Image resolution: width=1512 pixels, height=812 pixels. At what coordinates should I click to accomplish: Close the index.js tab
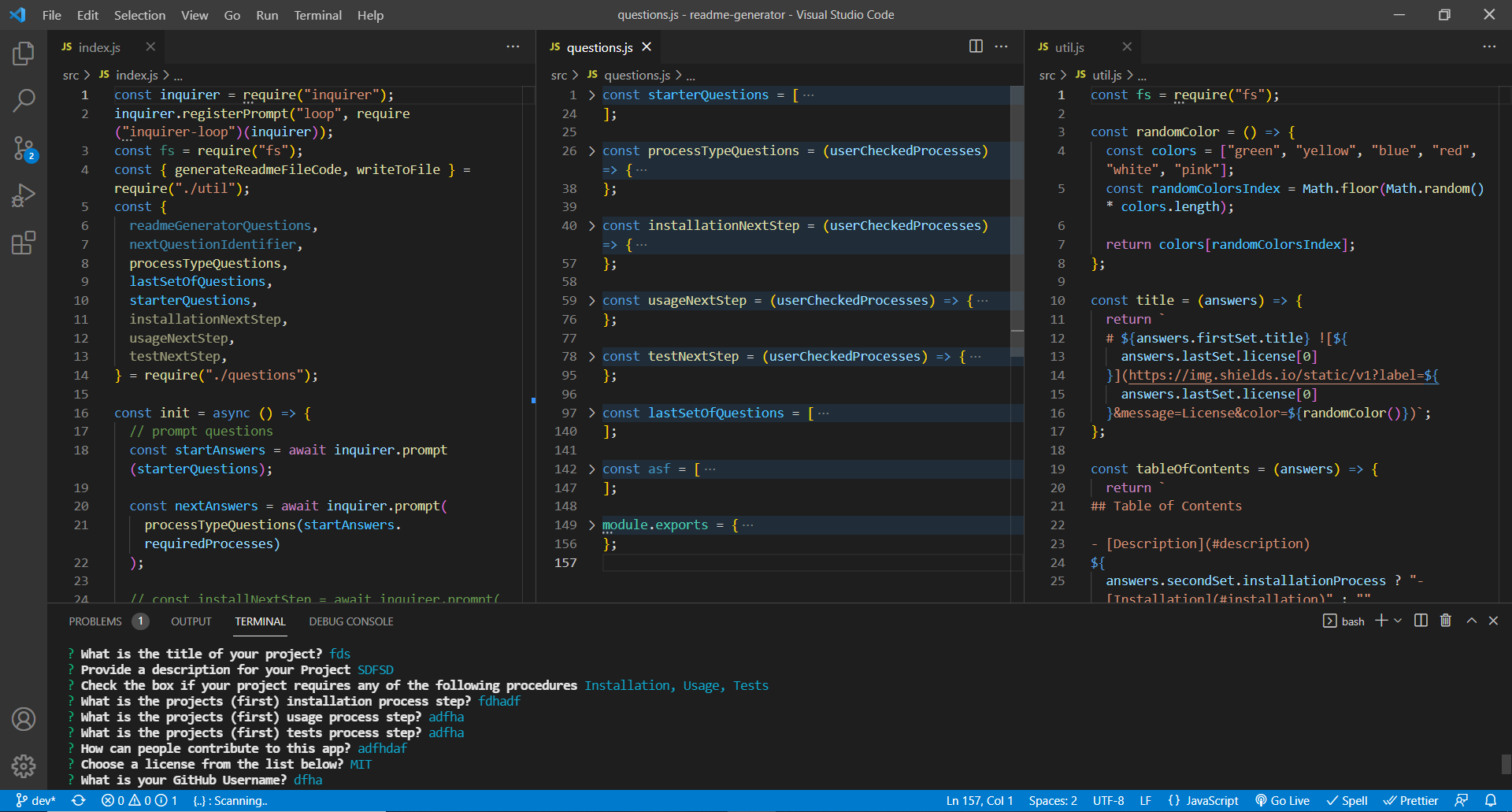150,47
